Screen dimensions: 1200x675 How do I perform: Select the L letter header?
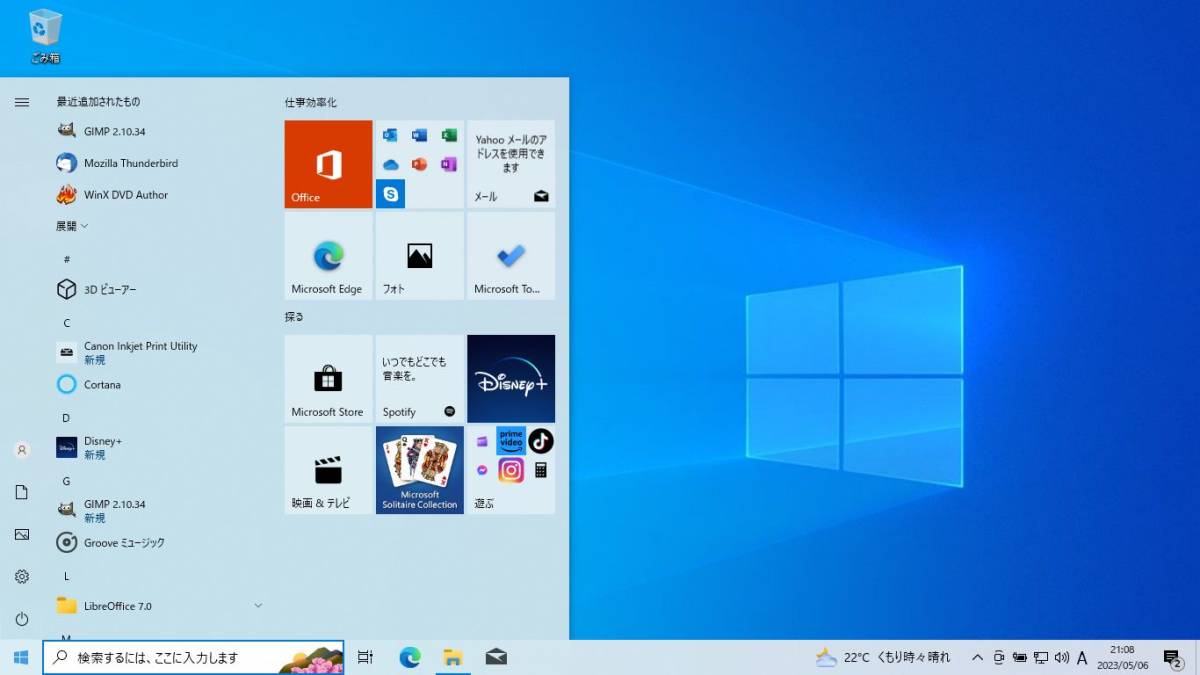point(66,576)
